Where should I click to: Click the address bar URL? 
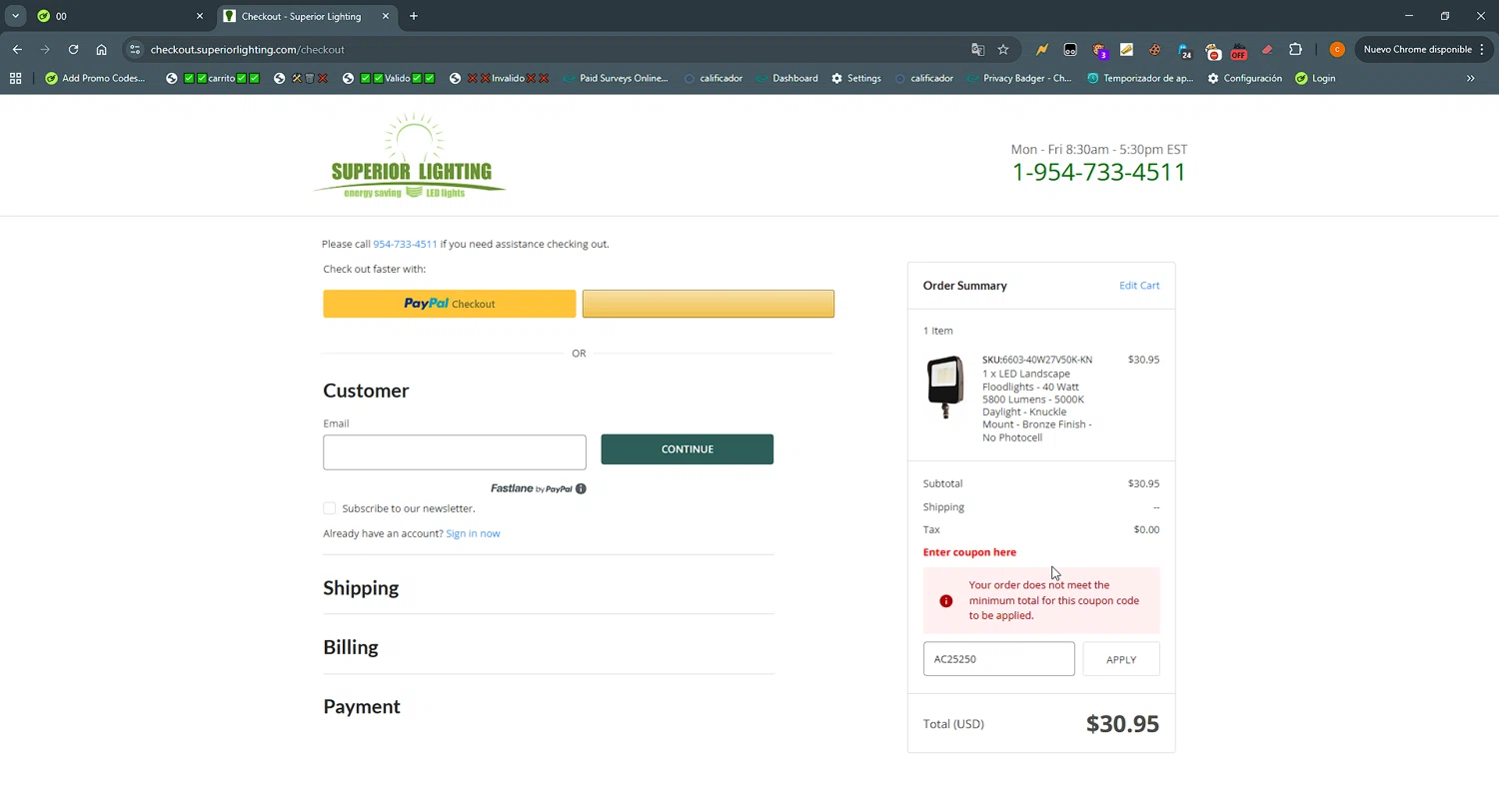[x=248, y=49]
